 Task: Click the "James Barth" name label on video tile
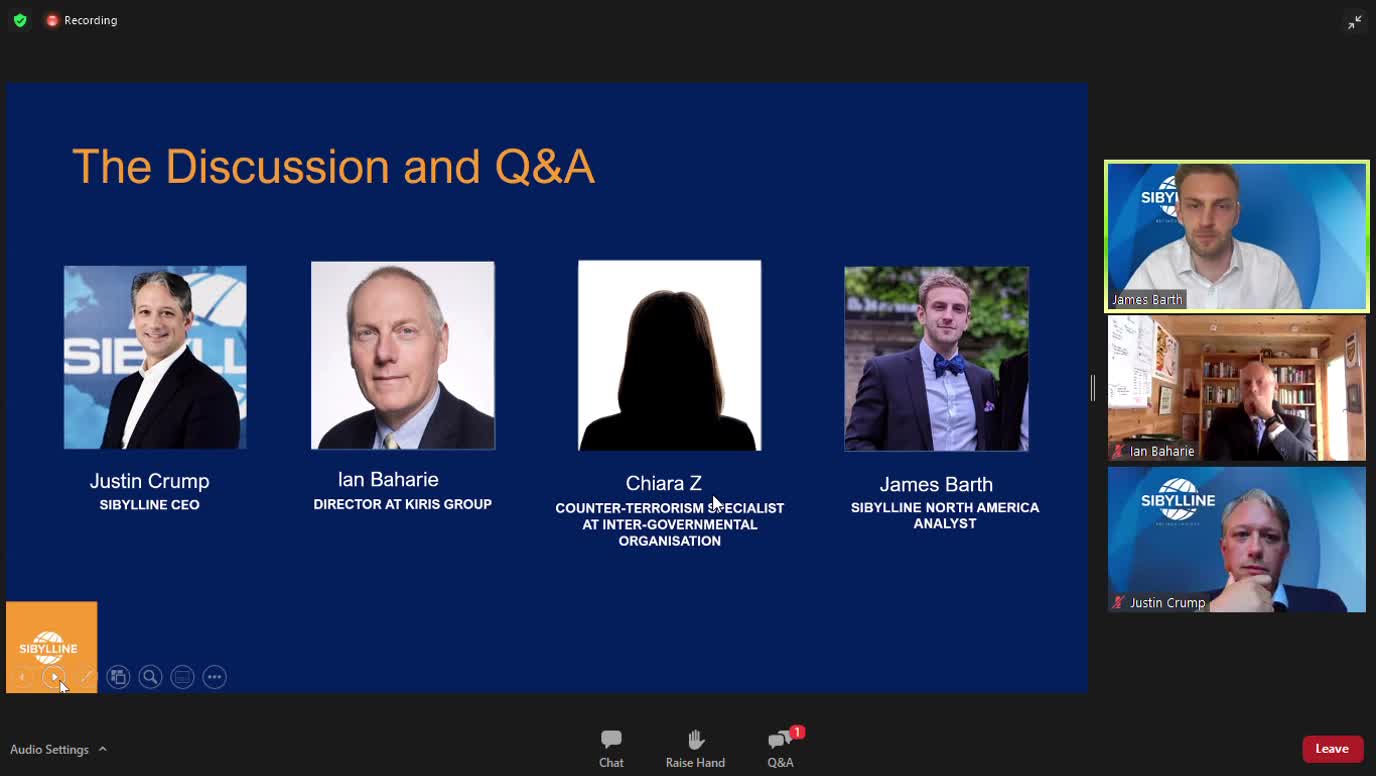click(1147, 299)
